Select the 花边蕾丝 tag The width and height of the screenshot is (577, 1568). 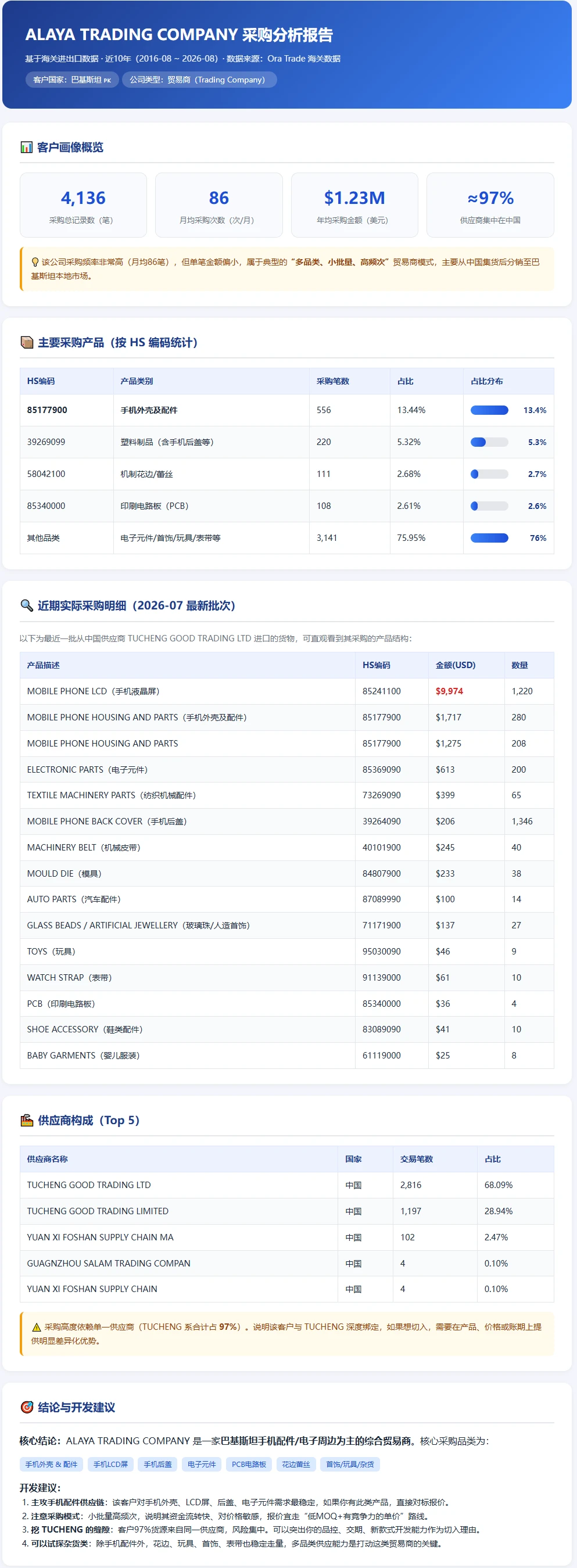296,1465
